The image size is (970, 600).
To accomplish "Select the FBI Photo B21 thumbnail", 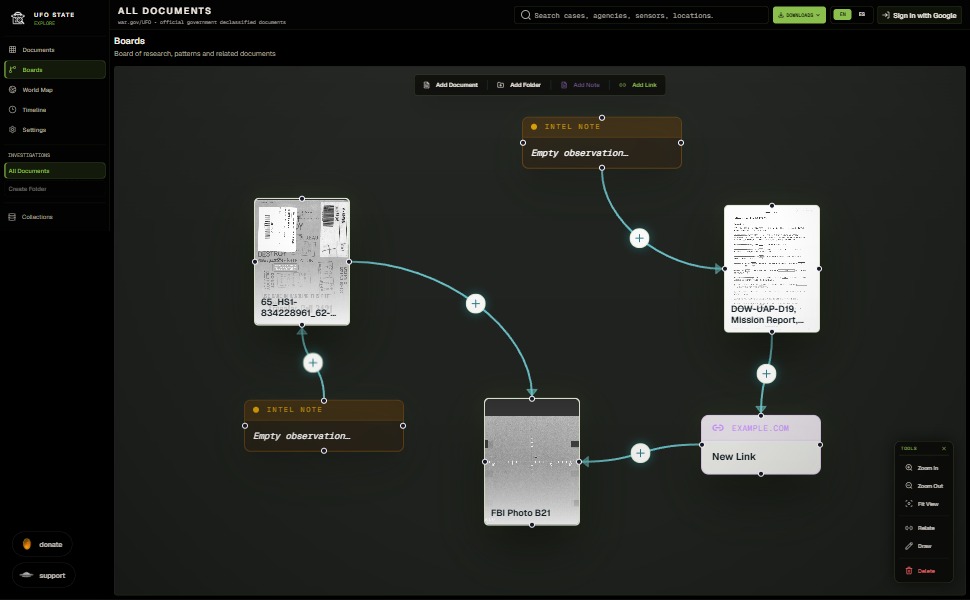I will coord(532,462).
